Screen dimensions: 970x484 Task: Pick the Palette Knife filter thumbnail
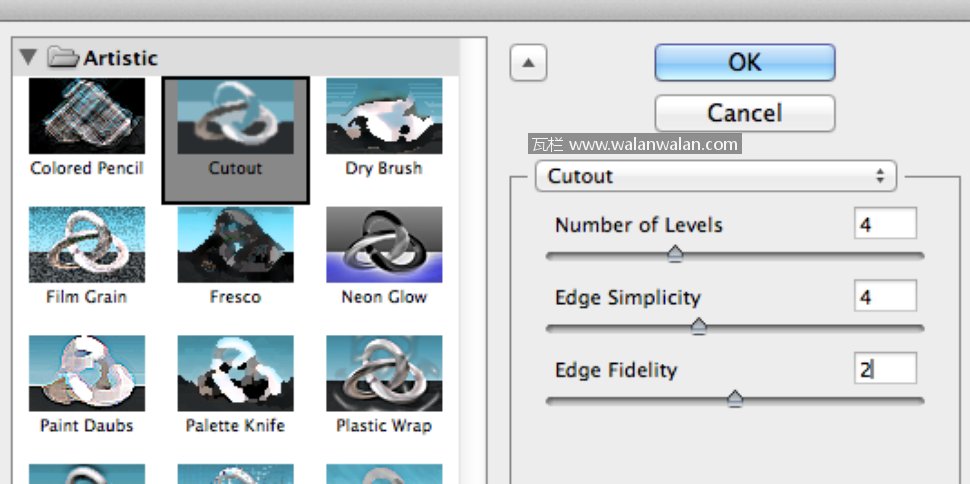pyautogui.click(x=236, y=373)
